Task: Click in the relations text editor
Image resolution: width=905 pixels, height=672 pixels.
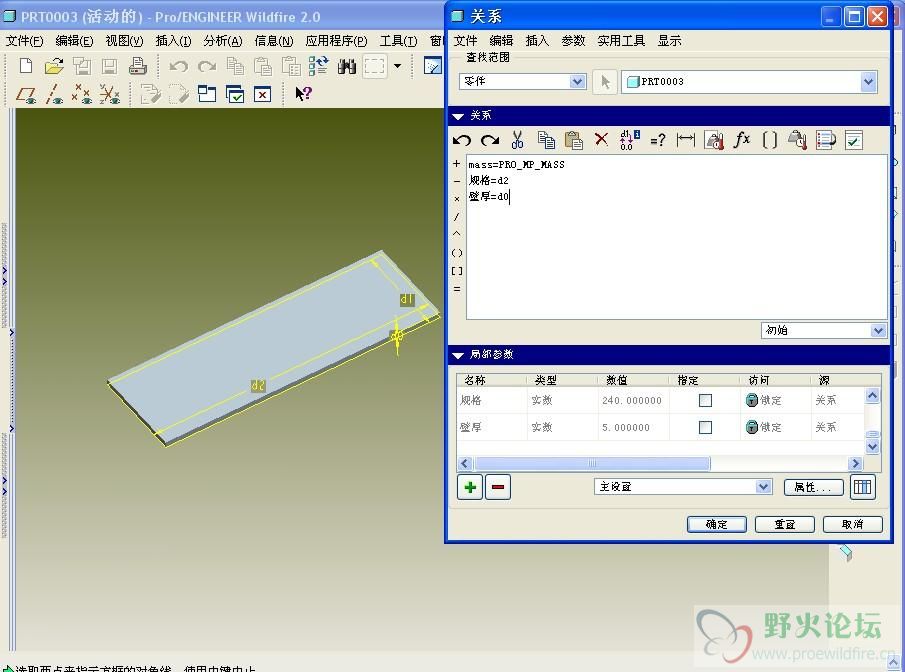Action: pos(676,237)
